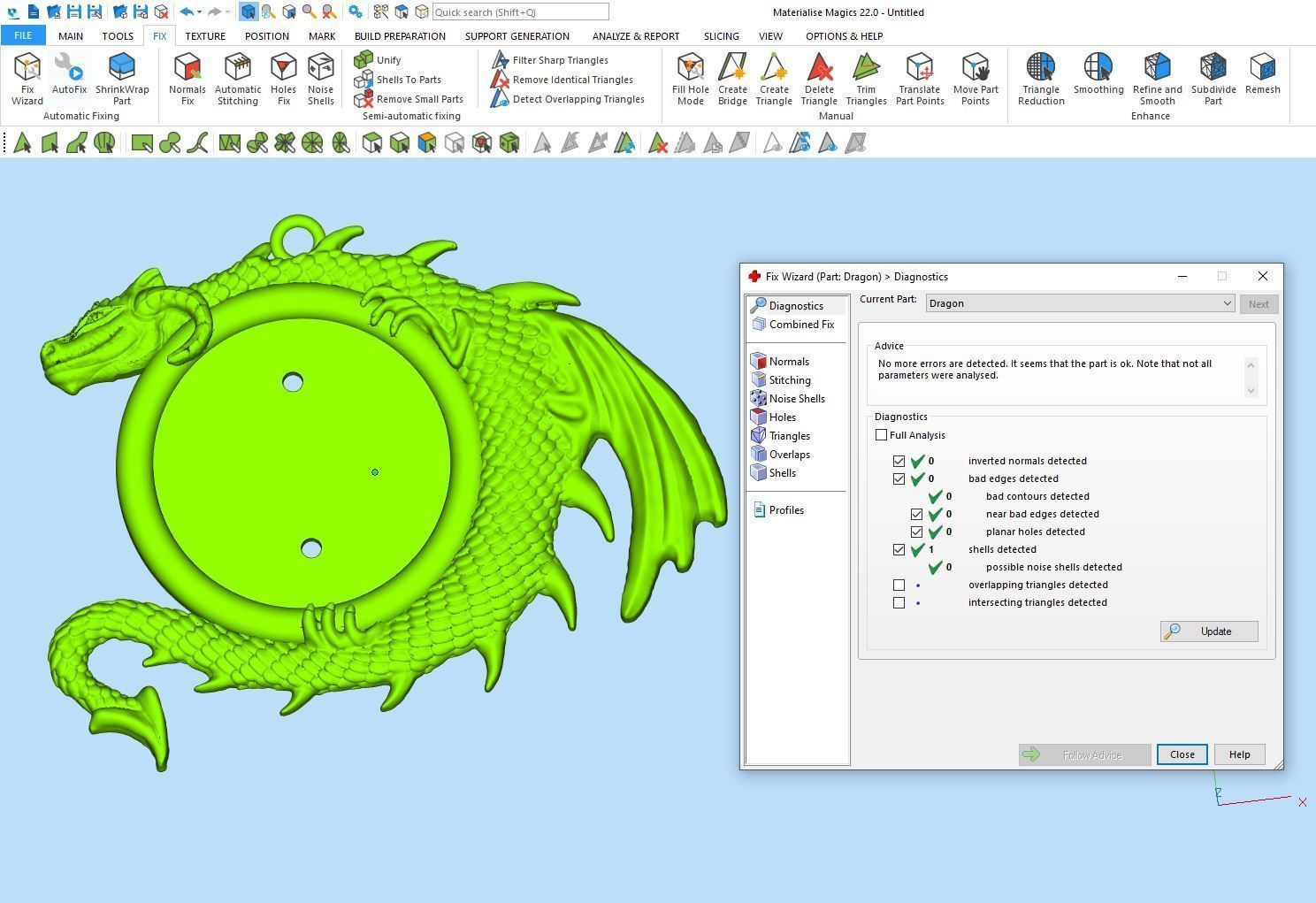
Task: Click the Update button
Action: pos(1209,631)
